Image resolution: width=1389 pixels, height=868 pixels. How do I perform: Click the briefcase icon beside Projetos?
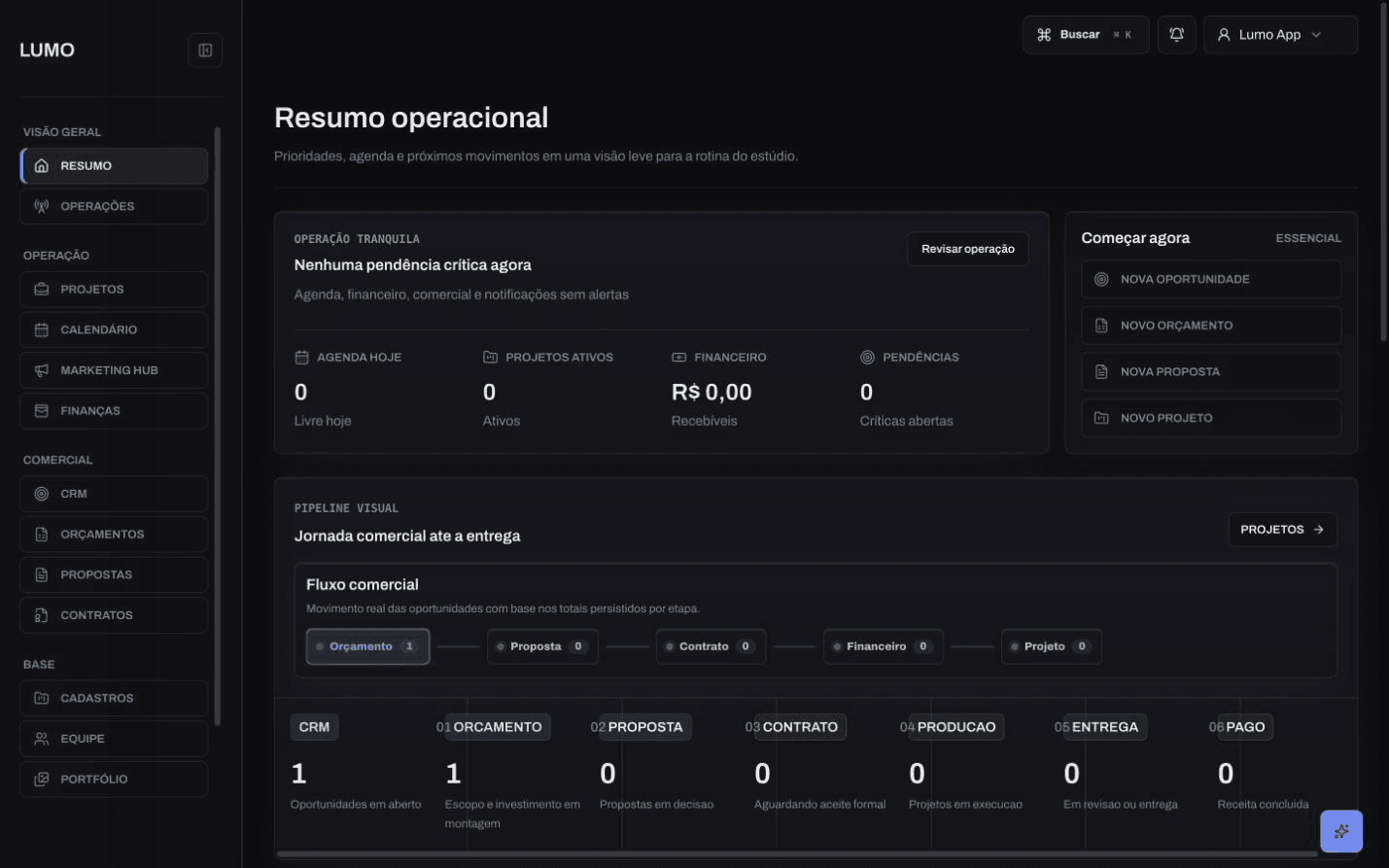point(42,290)
